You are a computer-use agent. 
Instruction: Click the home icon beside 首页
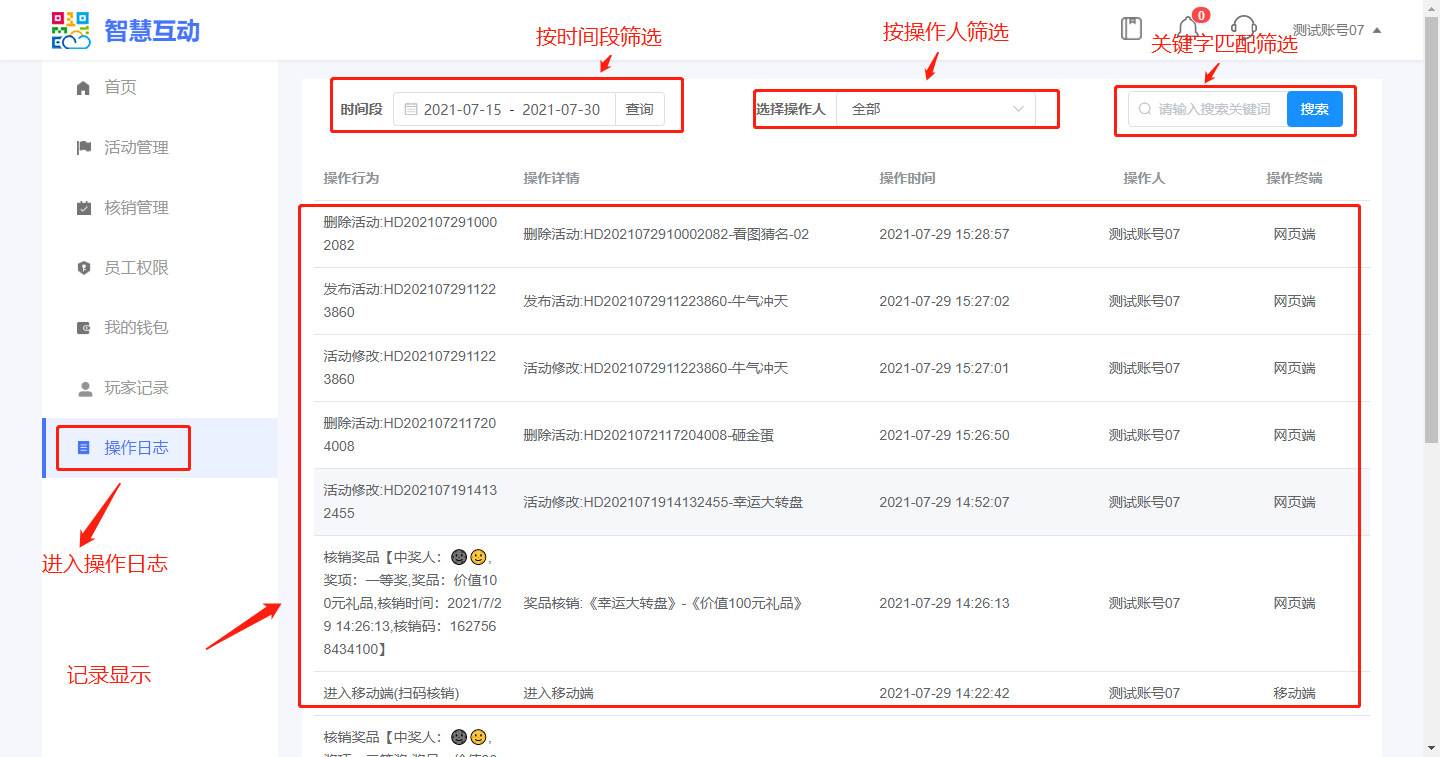click(x=84, y=88)
